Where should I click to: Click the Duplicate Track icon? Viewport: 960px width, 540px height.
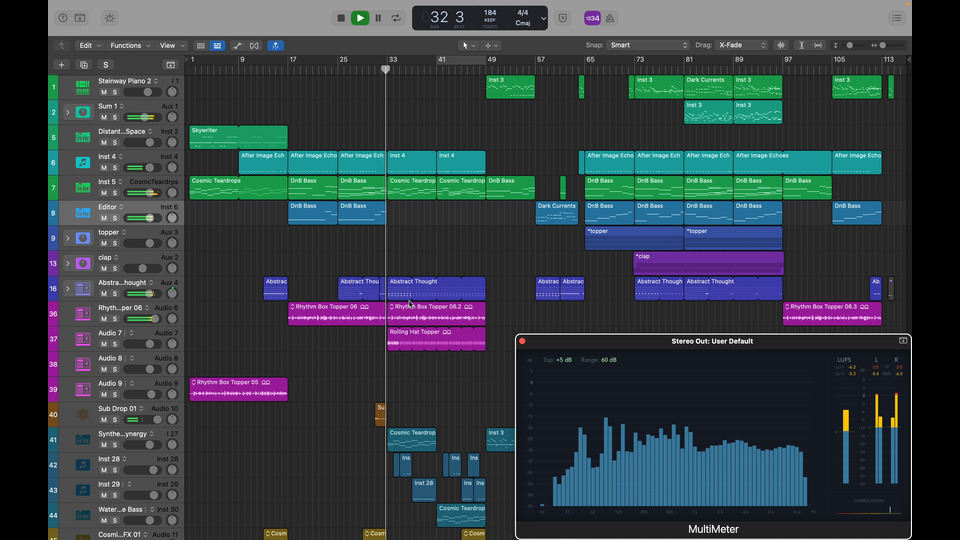tap(84, 65)
